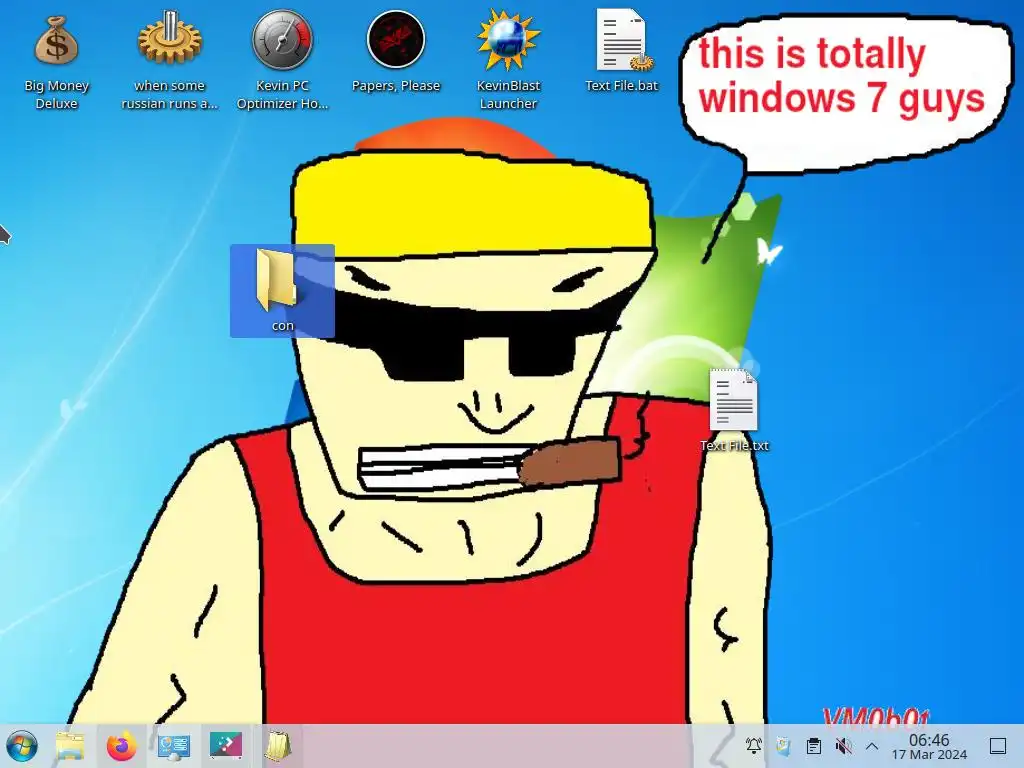
Task: Click the blue bottle tray icon
Action: [783, 746]
